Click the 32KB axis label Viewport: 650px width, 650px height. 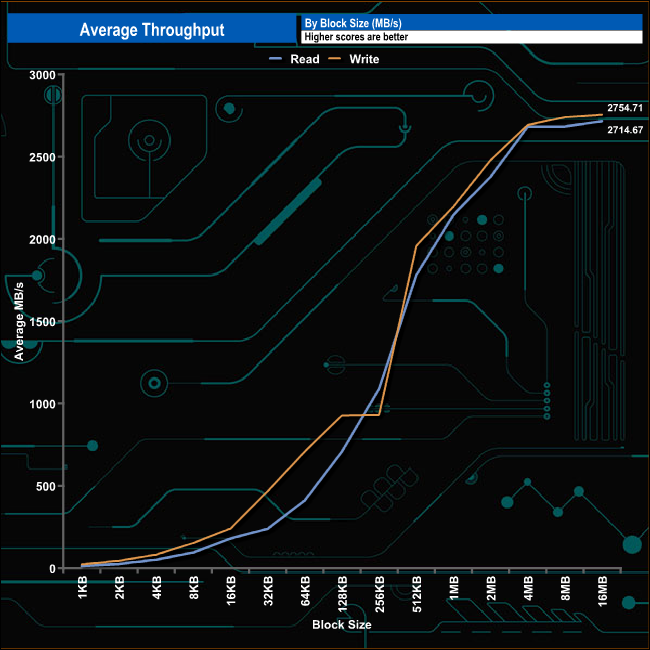click(268, 590)
